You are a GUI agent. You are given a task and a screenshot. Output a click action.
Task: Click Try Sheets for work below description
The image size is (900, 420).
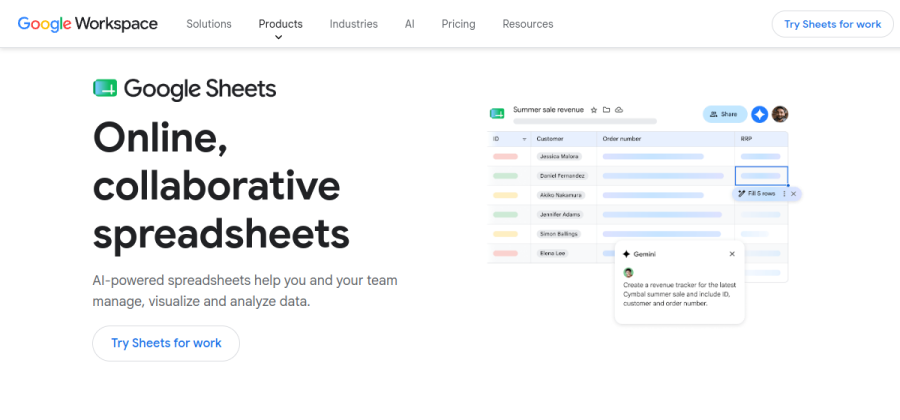tap(166, 343)
